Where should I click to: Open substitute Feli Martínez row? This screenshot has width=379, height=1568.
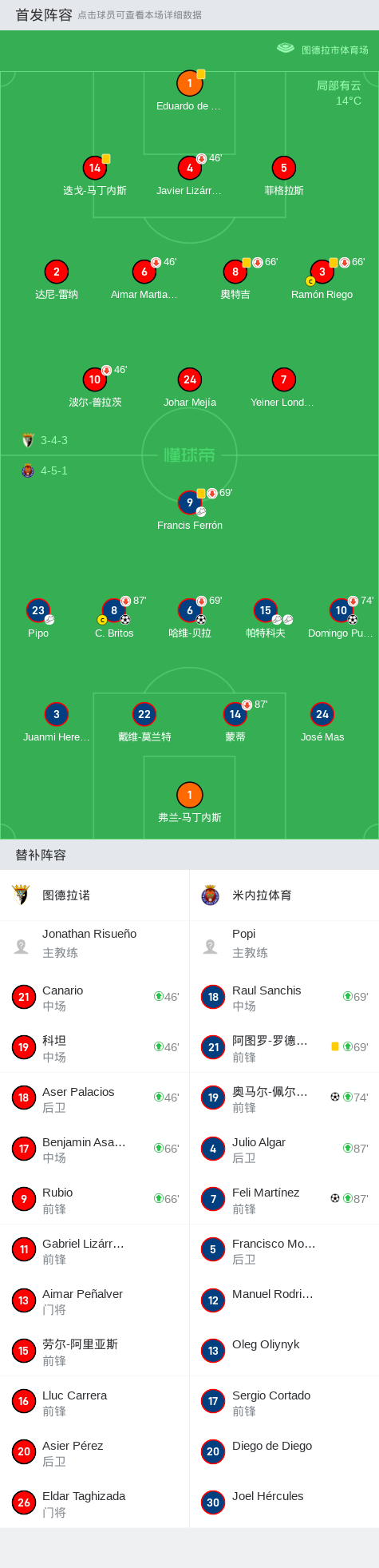[284, 1199]
